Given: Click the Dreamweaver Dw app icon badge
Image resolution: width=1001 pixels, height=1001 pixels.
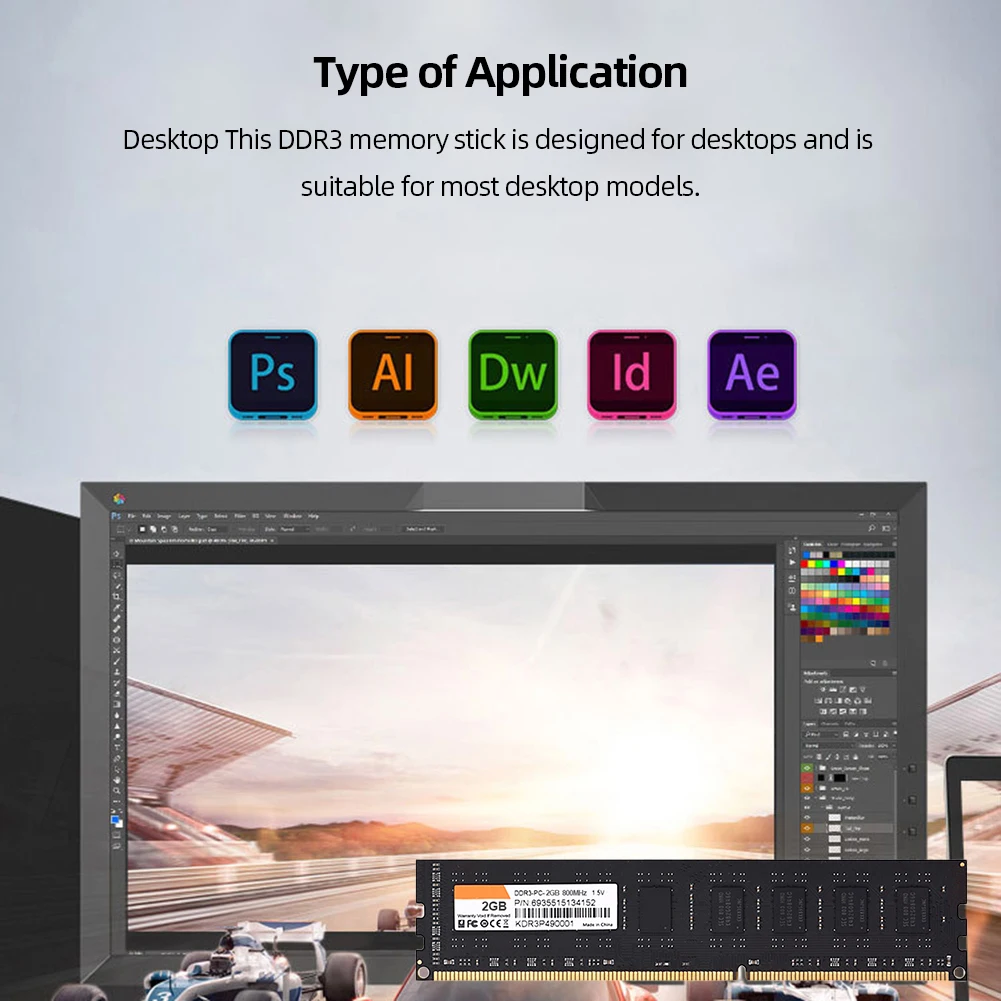Looking at the screenshot, I should point(513,375).
